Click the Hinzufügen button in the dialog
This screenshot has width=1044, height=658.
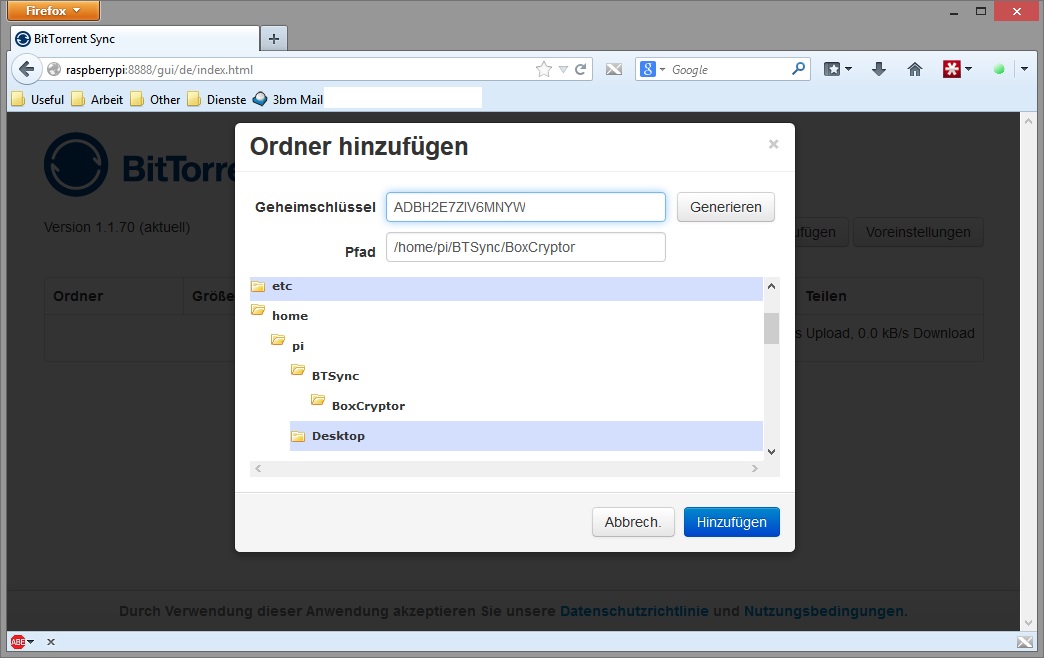[732, 522]
